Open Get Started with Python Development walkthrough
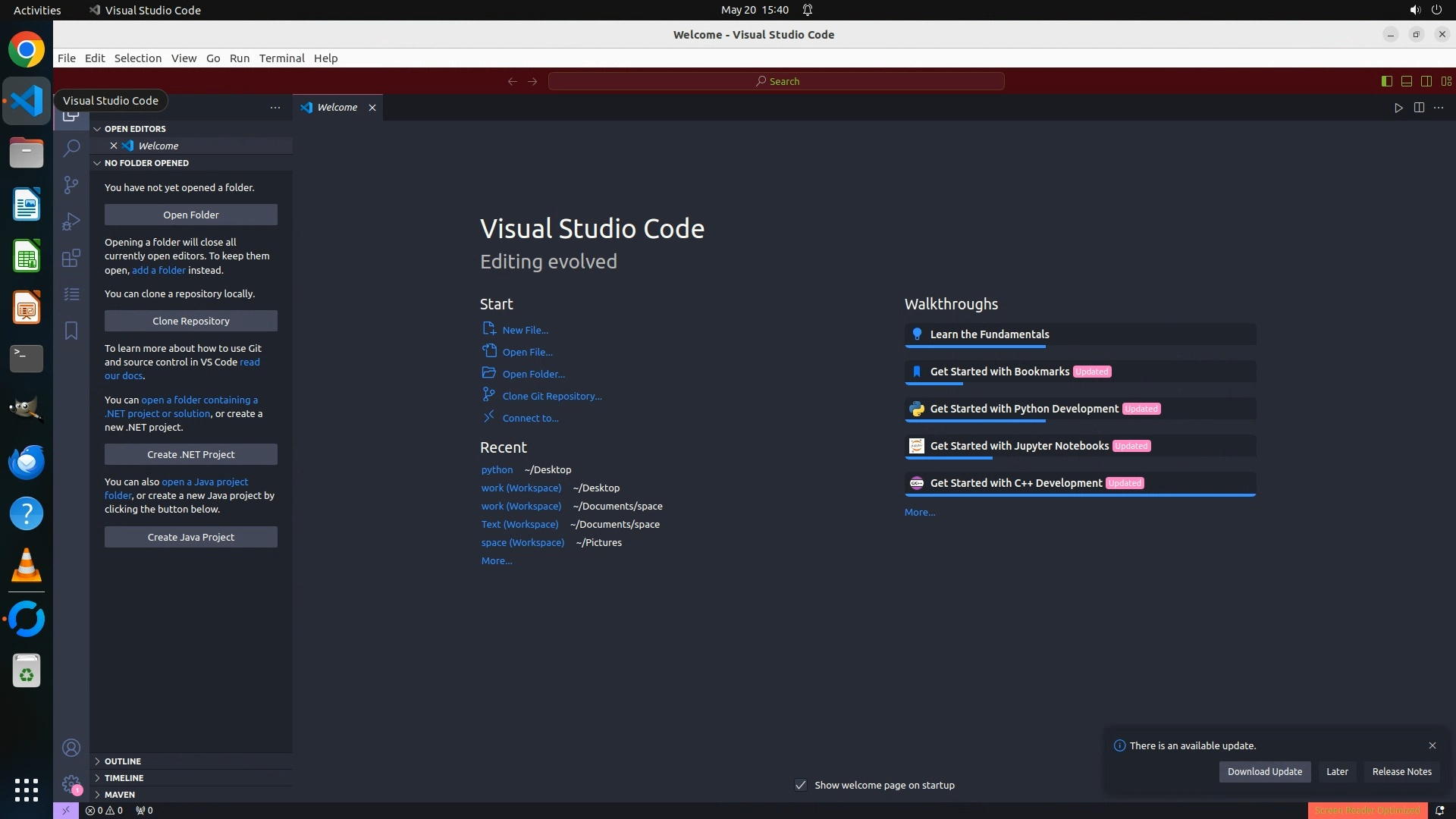 1024,409
